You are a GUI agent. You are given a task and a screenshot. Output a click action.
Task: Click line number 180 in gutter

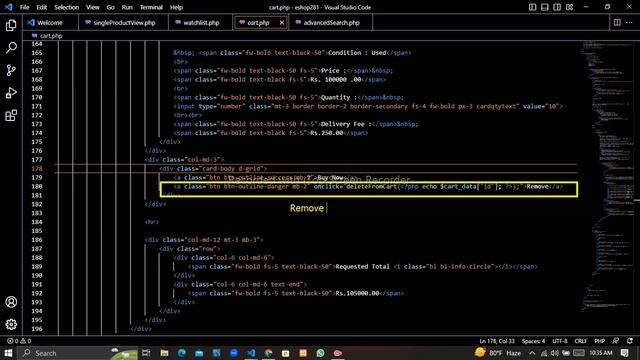pos(37,186)
